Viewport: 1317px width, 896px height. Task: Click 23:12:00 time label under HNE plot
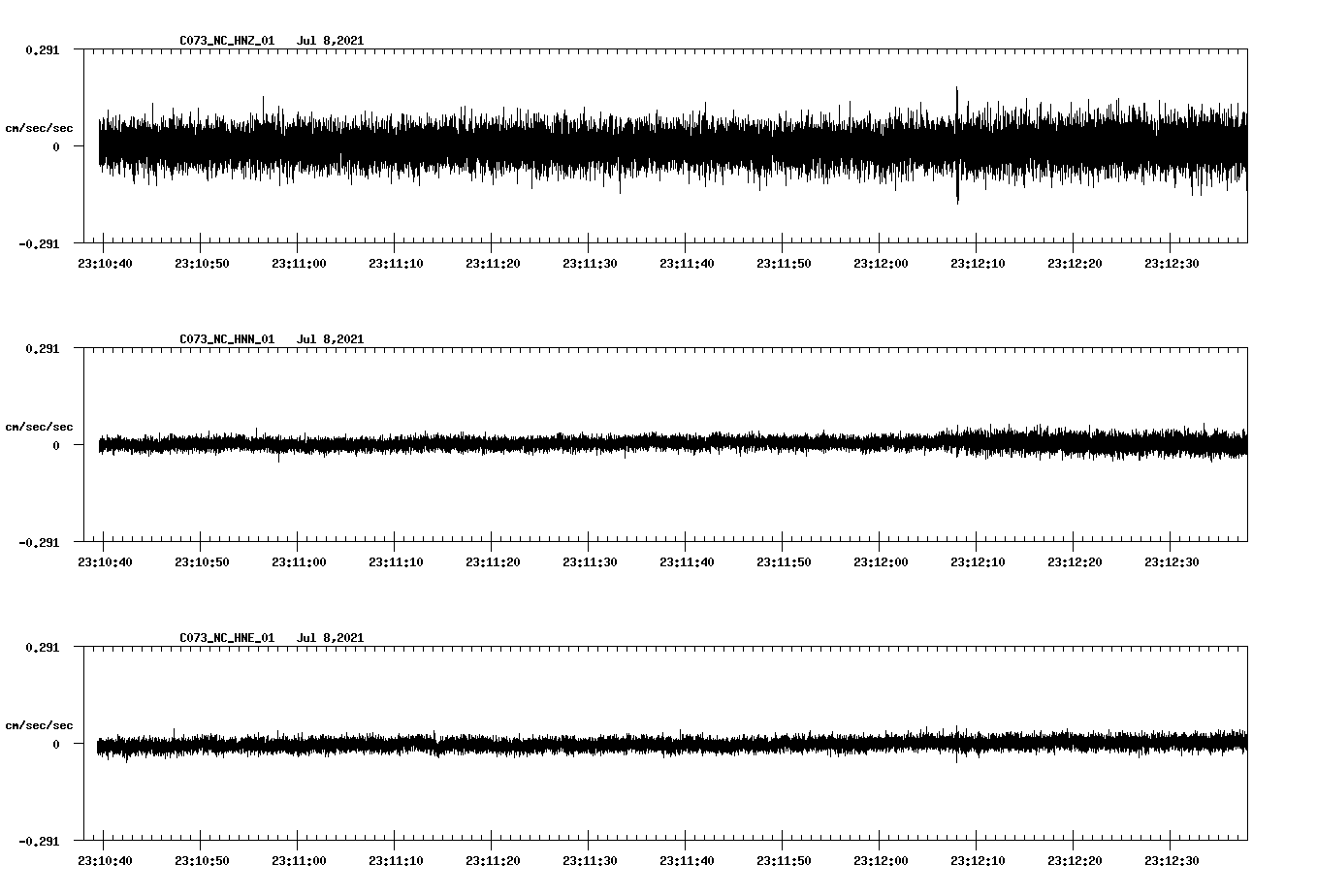click(880, 860)
